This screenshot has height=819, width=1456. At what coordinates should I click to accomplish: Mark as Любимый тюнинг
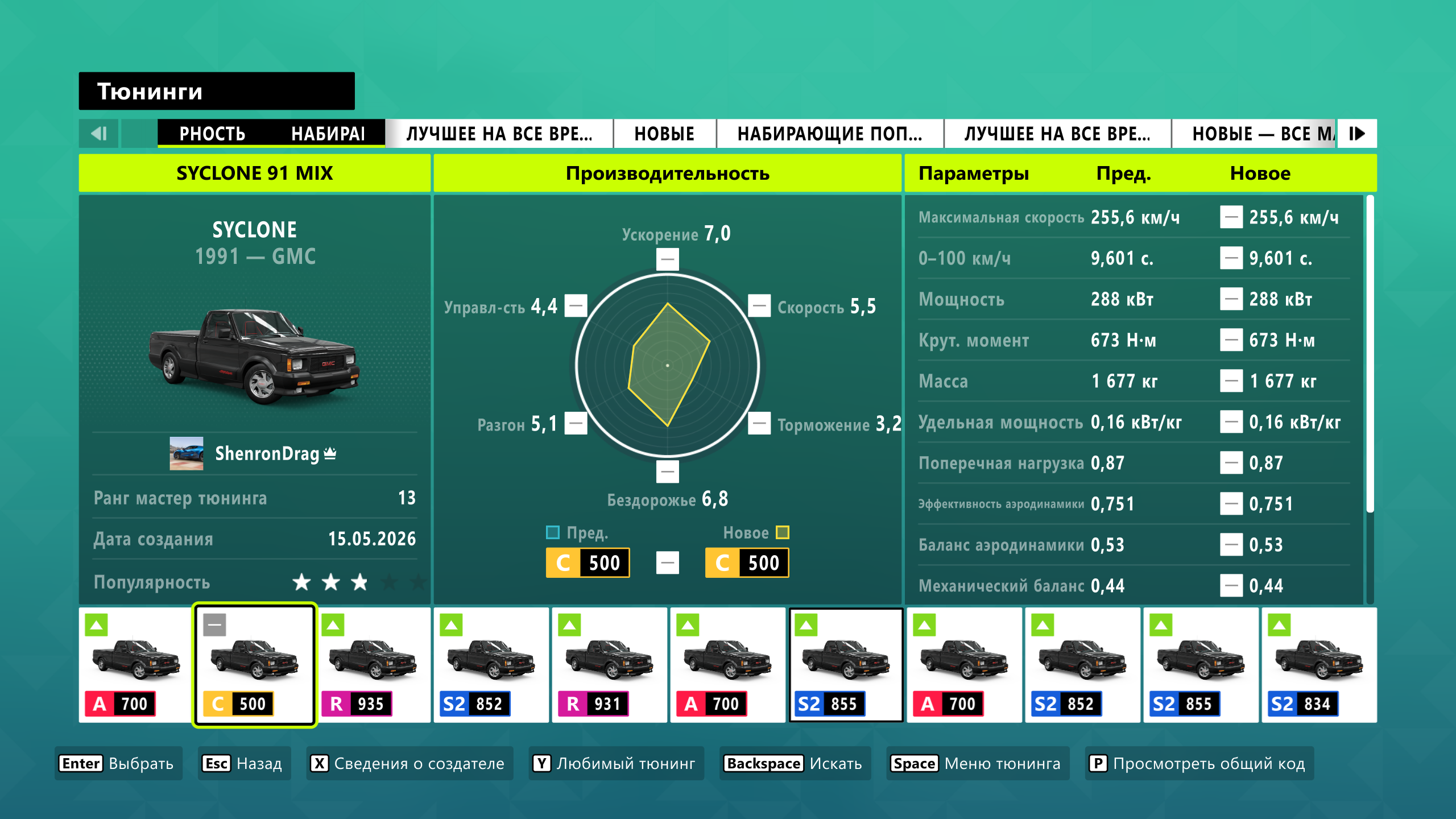(616, 763)
